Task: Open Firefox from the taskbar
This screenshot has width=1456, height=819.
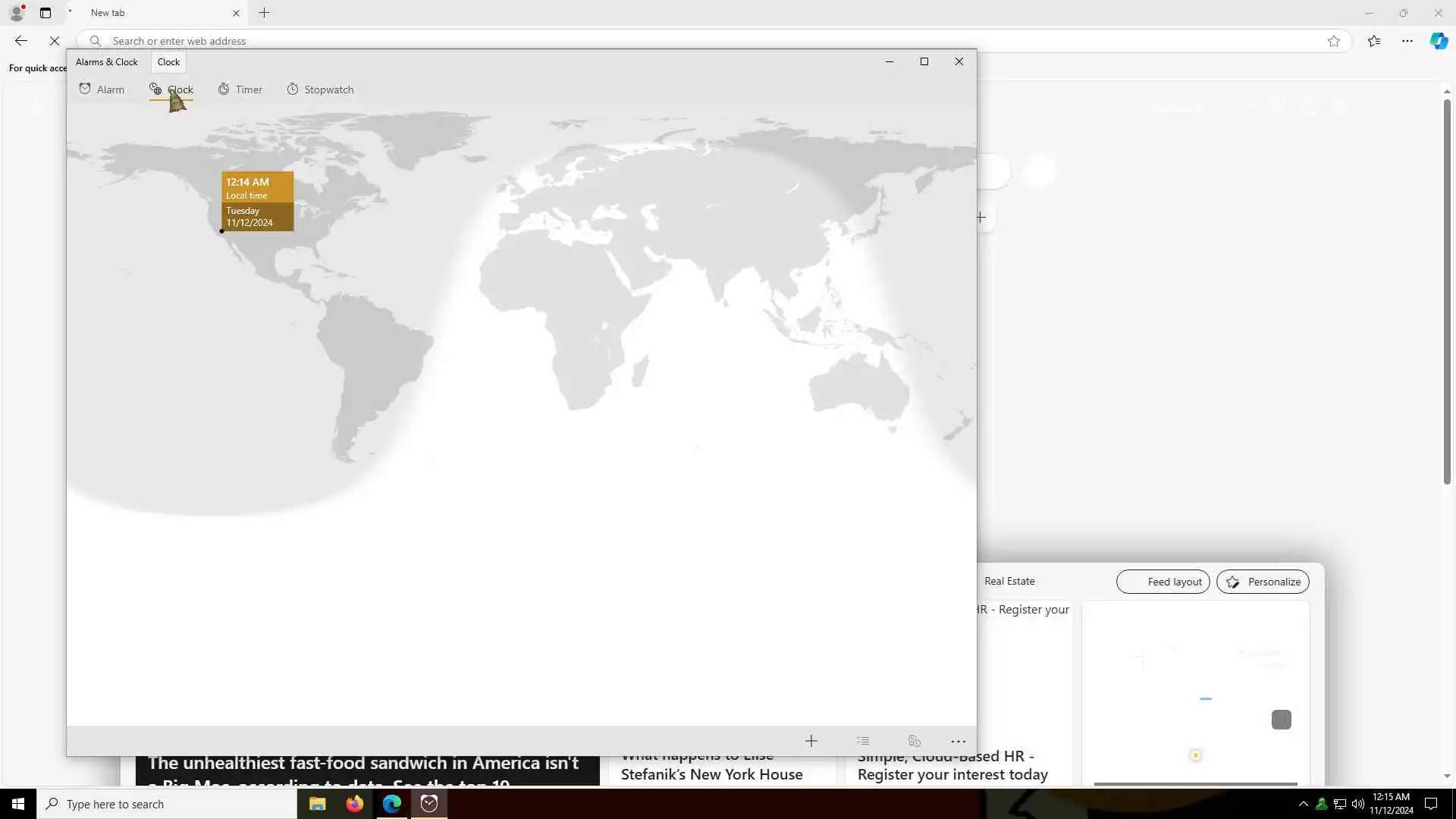Action: click(354, 804)
